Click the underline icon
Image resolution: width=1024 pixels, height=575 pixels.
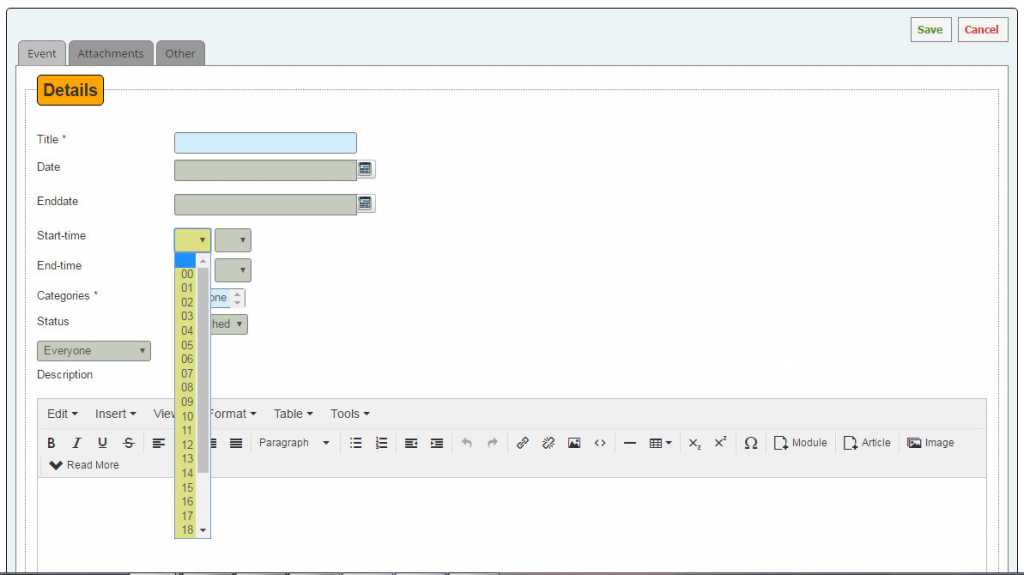(102, 443)
